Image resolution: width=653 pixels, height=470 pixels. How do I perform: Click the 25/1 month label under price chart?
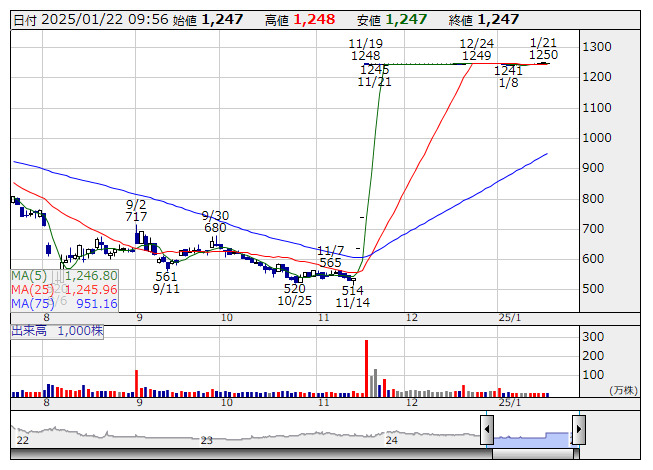point(510,318)
